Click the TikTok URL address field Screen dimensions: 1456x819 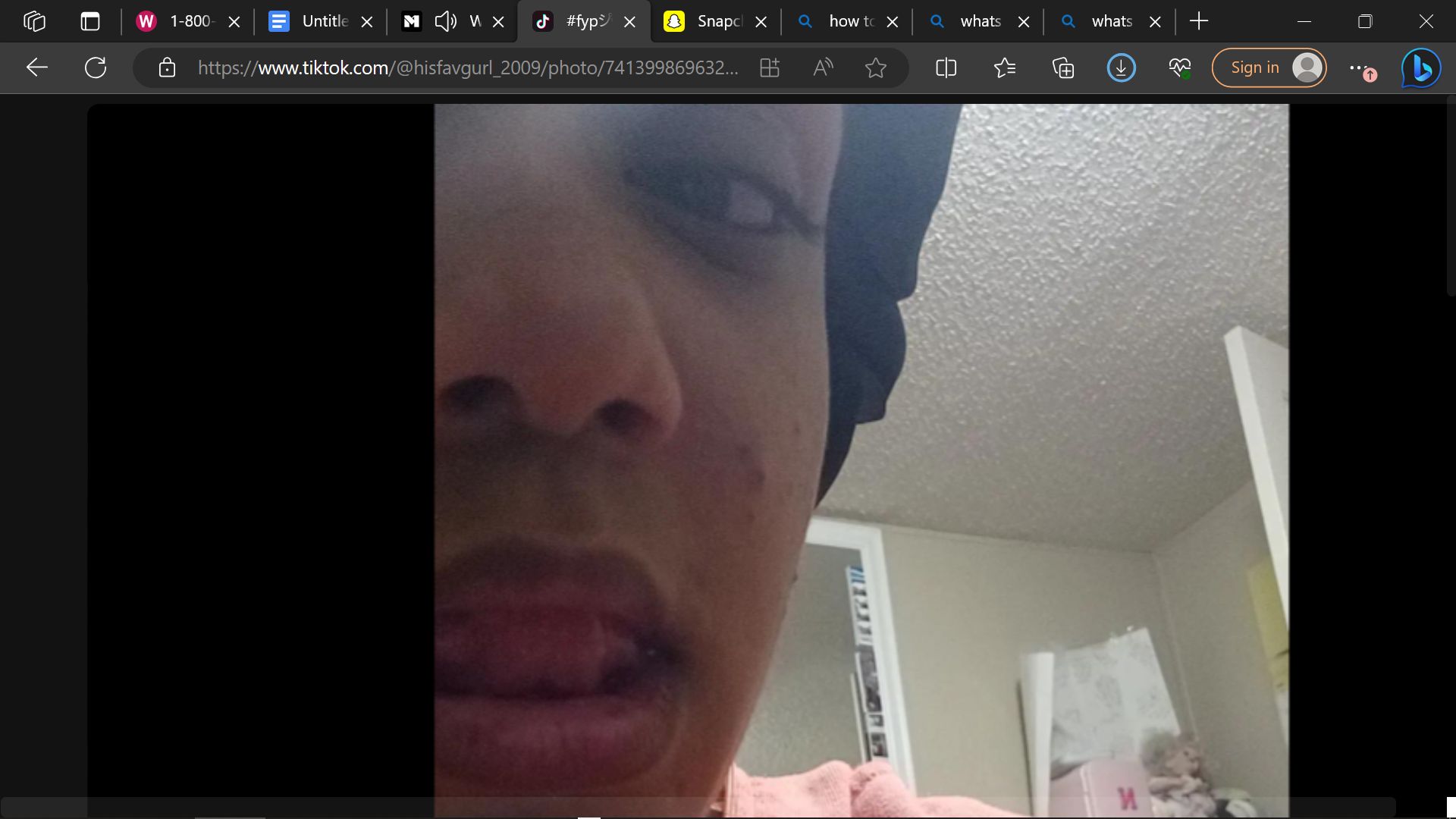(466, 67)
